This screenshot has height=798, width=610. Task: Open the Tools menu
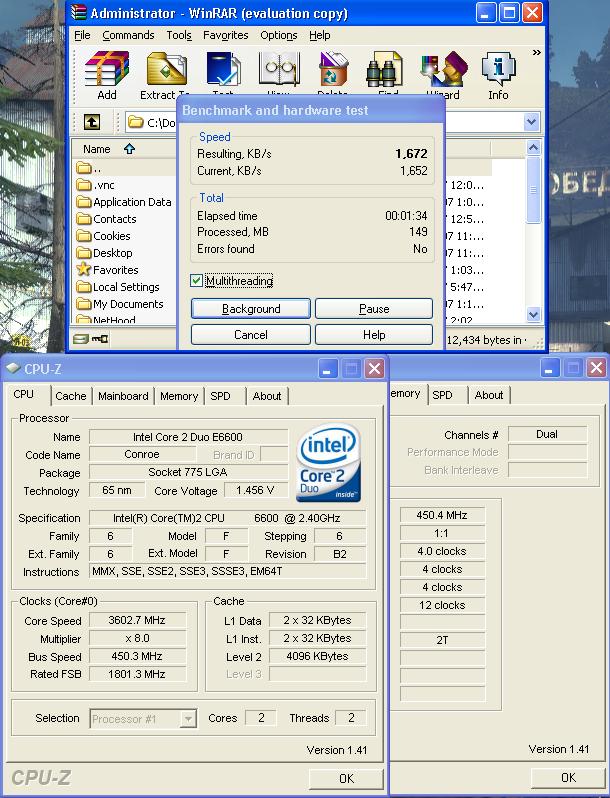pos(179,35)
